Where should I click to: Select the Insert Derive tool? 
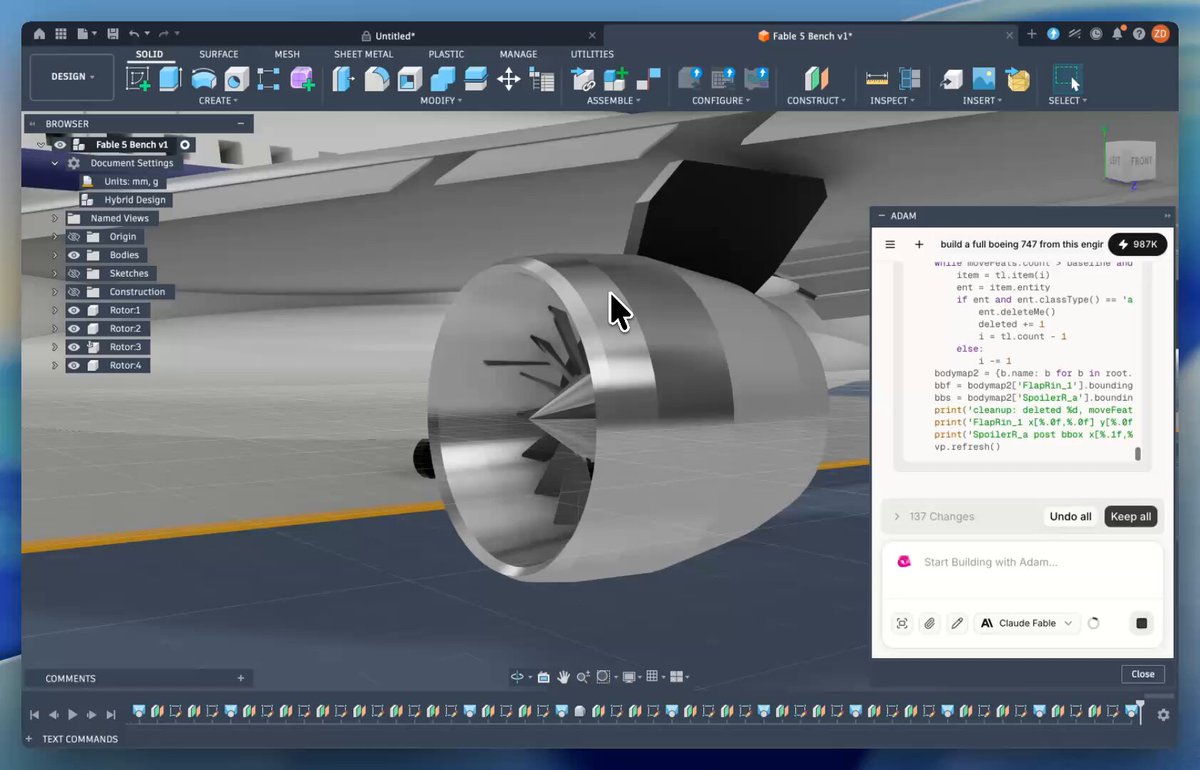952,79
